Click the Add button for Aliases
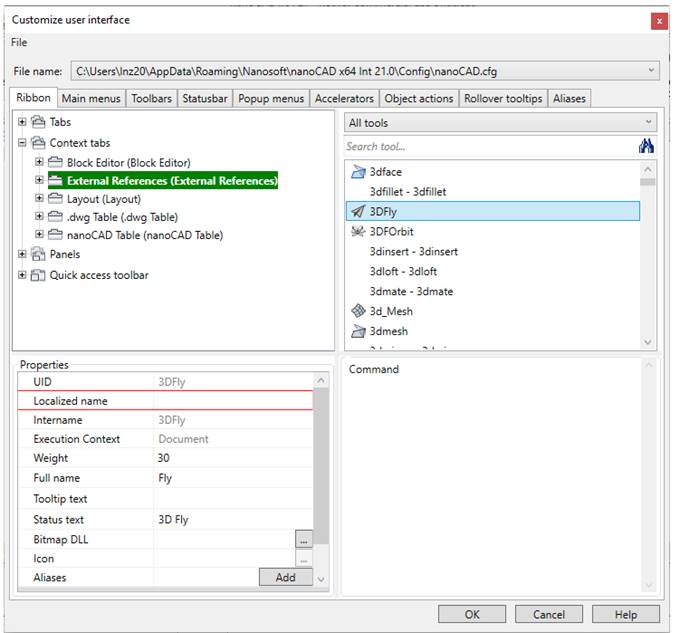Screen dimensions: 680x633 point(285,577)
